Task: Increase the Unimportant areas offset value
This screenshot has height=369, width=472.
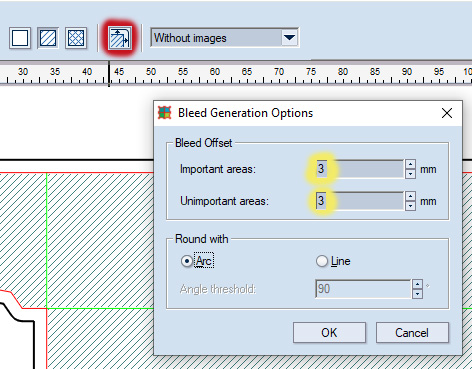Action: 410,196
